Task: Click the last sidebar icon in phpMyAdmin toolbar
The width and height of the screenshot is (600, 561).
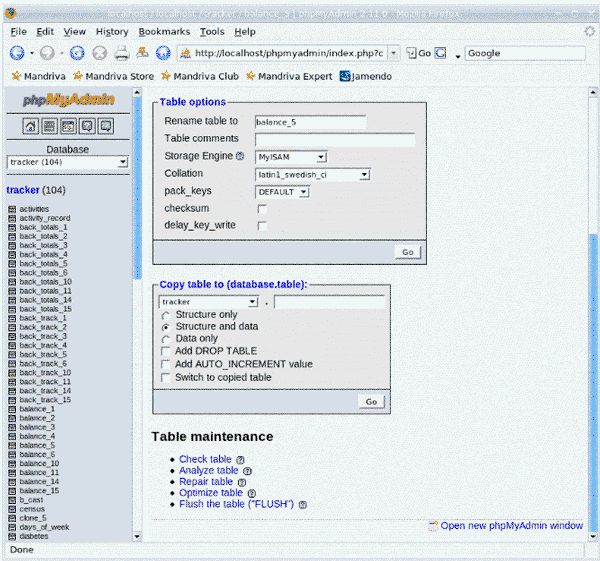Action: pyautogui.click(x=106, y=126)
